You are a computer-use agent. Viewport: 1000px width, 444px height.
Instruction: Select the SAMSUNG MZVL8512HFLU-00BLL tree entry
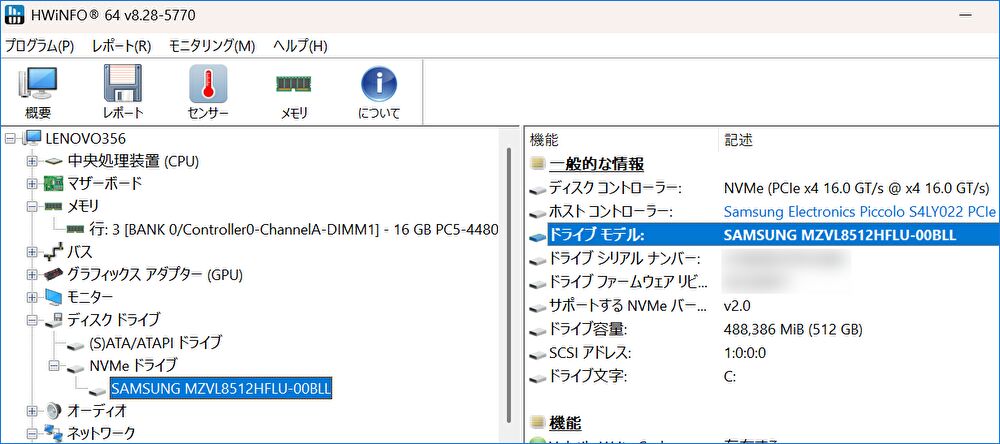221,388
